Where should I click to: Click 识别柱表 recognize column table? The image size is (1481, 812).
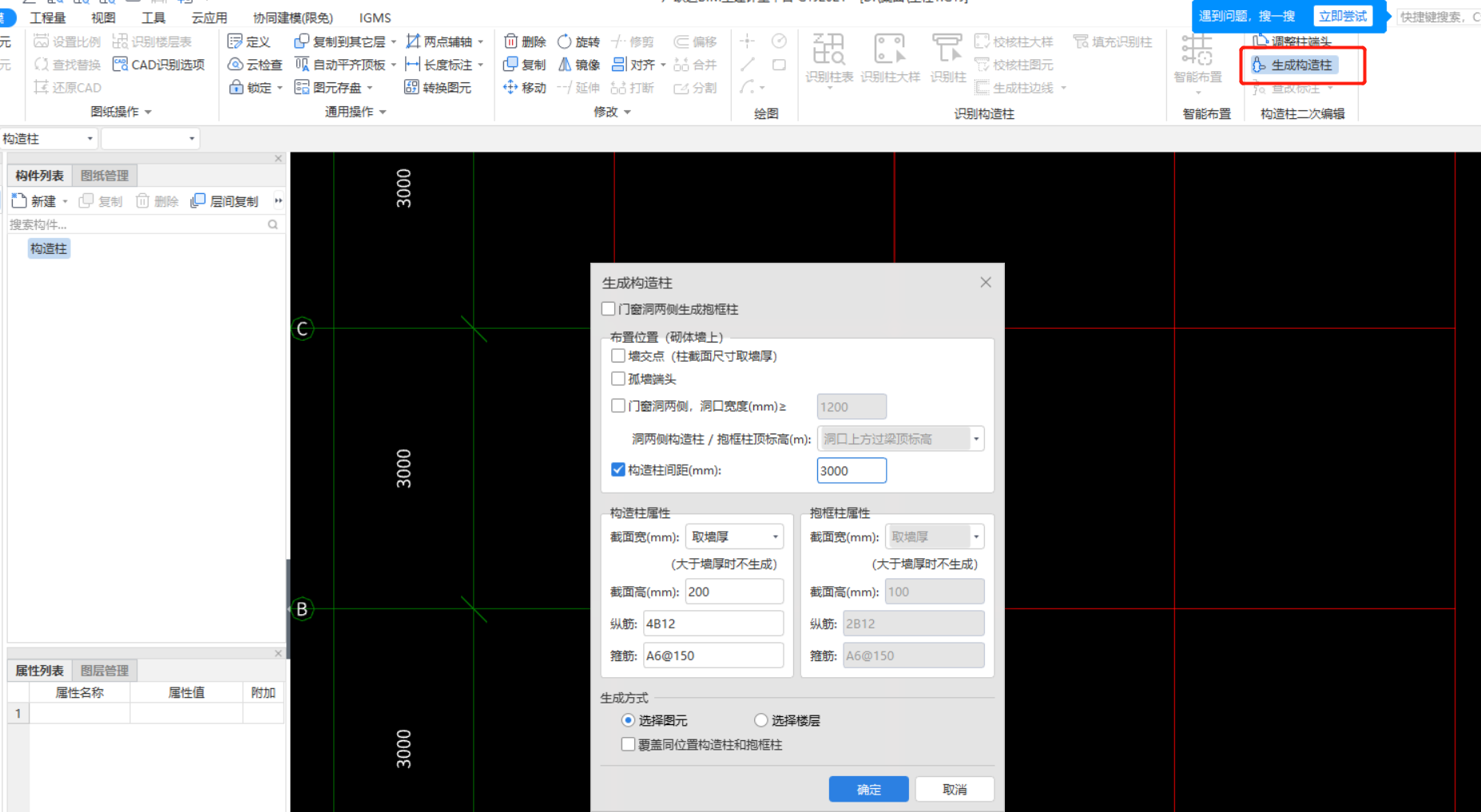coord(829,58)
